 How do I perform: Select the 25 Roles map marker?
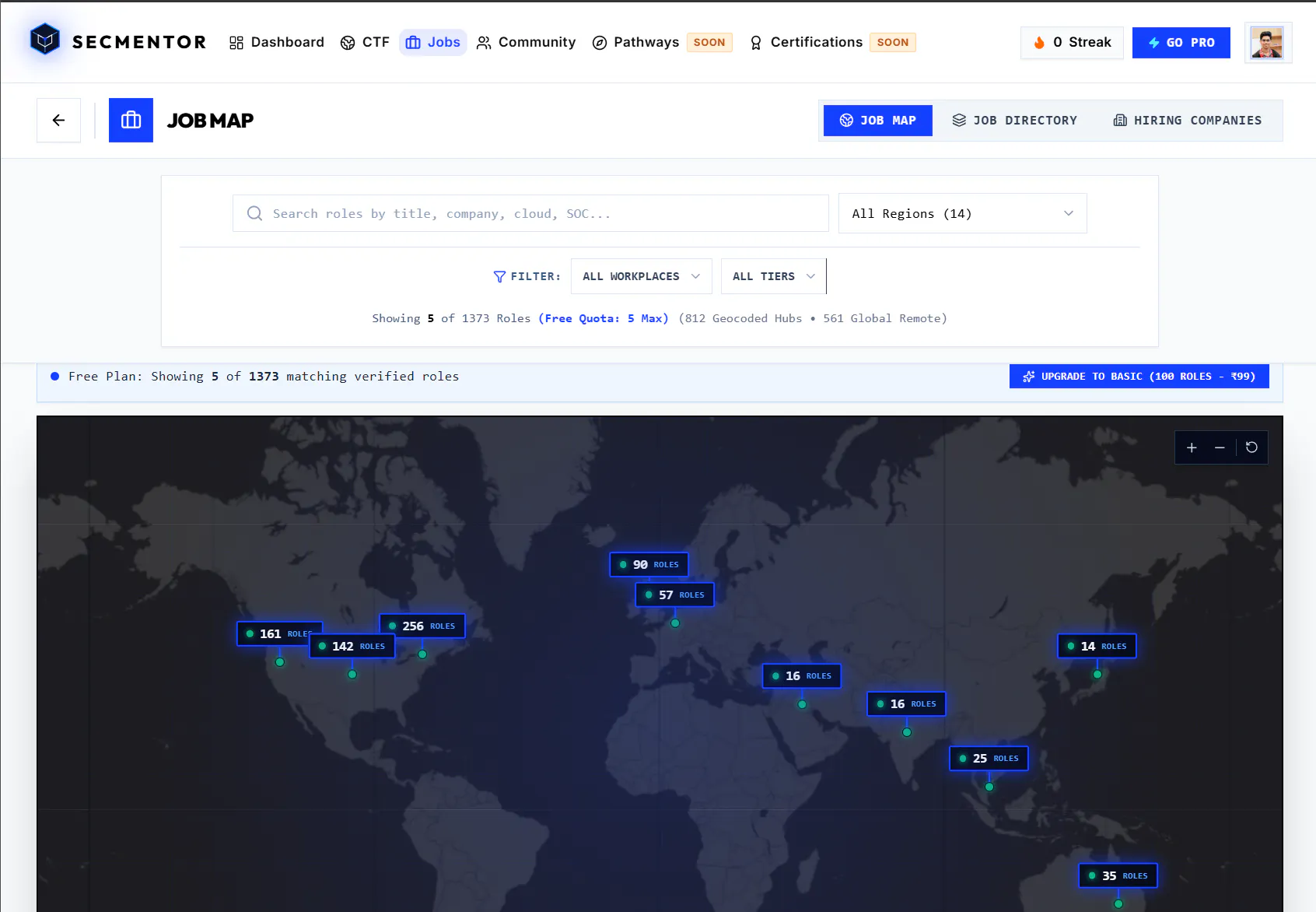click(989, 758)
